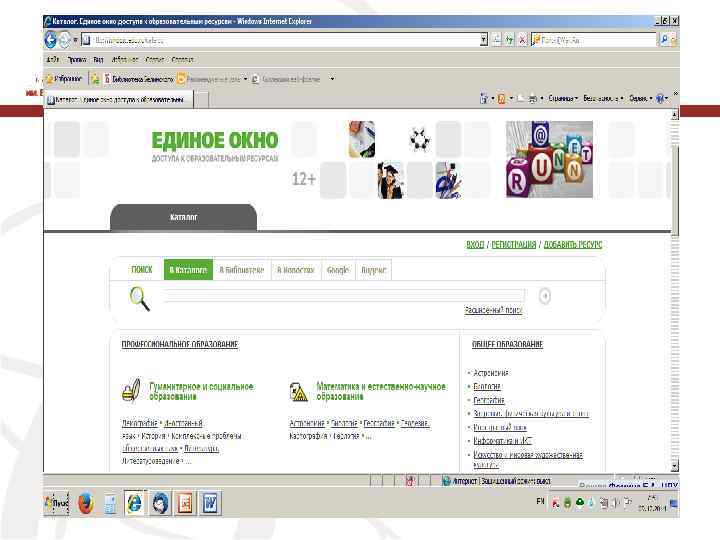This screenshot has width=720, height=540.
Task: Click the browser Back arrow button
Action: coord(50,40)
